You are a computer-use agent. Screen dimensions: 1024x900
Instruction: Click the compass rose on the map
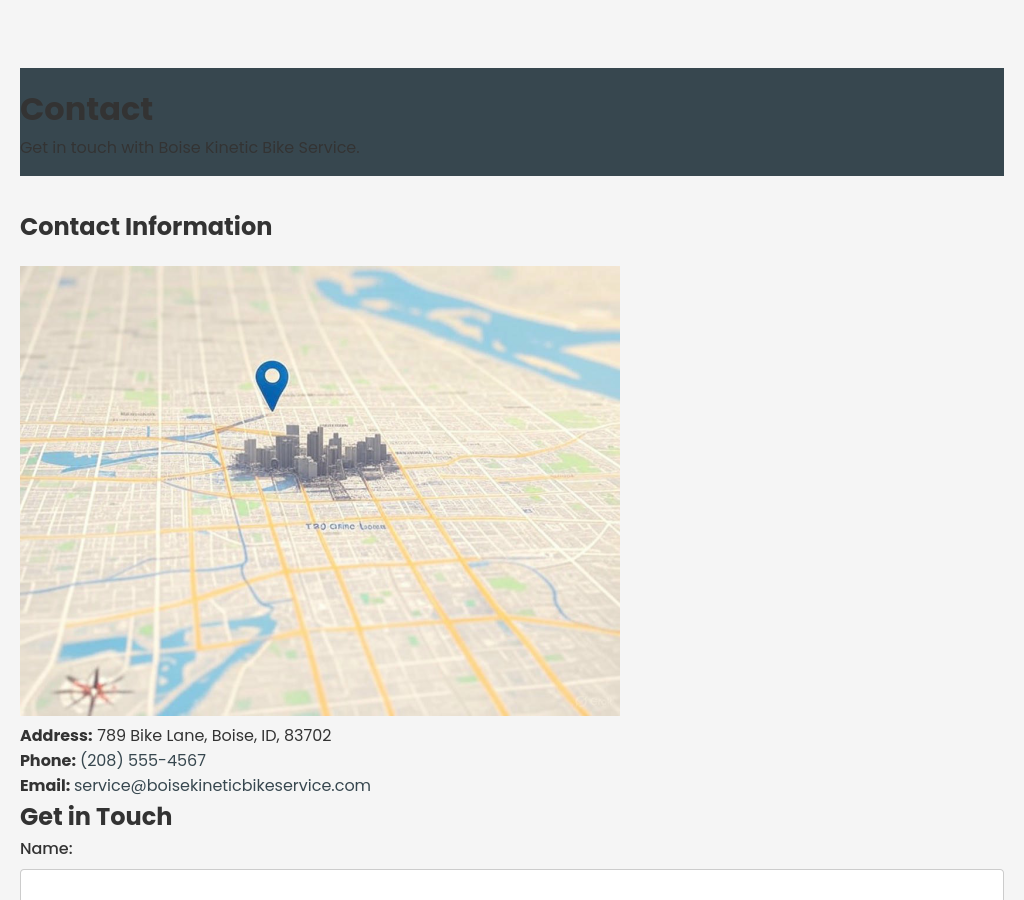(93, 689)
